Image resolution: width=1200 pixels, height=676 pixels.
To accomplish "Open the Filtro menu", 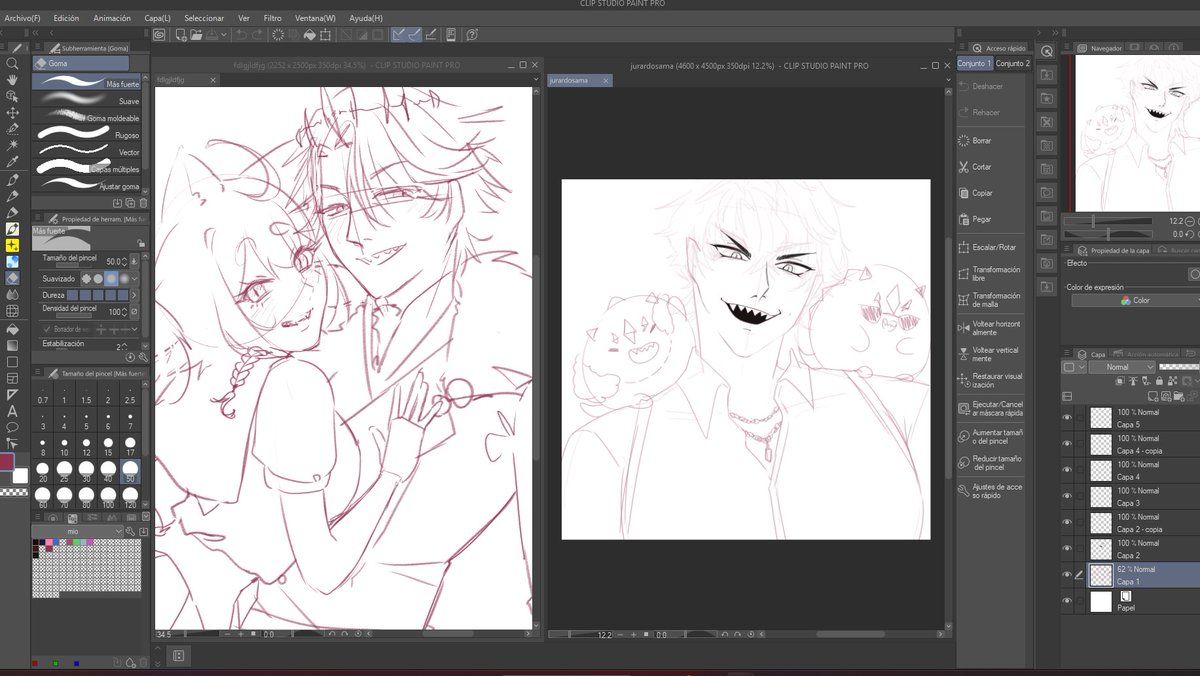I will (272, 18).
